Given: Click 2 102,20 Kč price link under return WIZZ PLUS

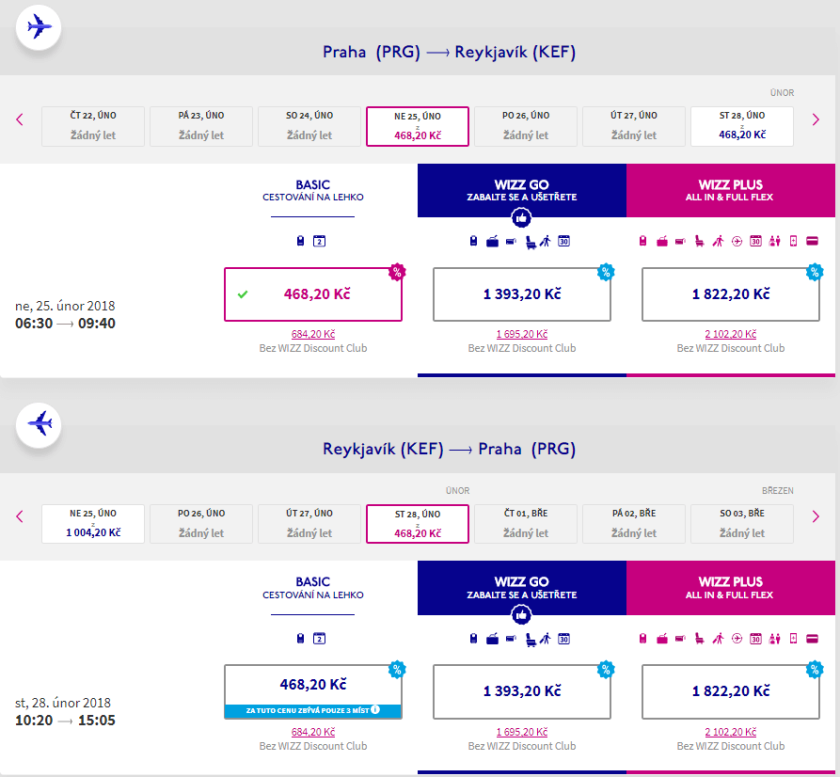Looking at the screenshot, I should click(731, 732).
